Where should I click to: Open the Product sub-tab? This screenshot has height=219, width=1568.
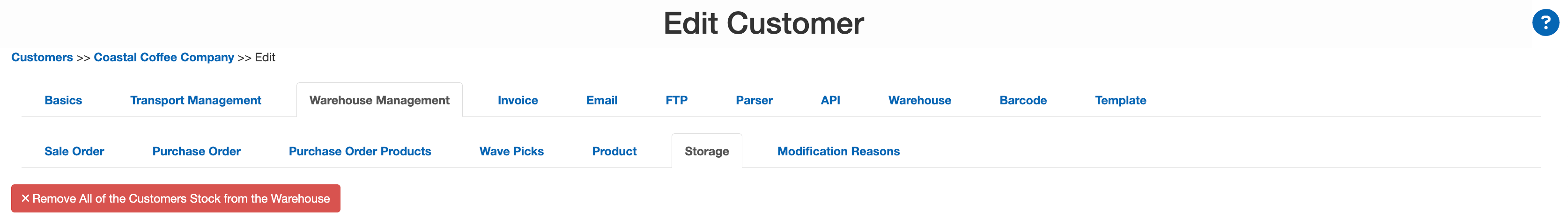[x=614, y=152]
